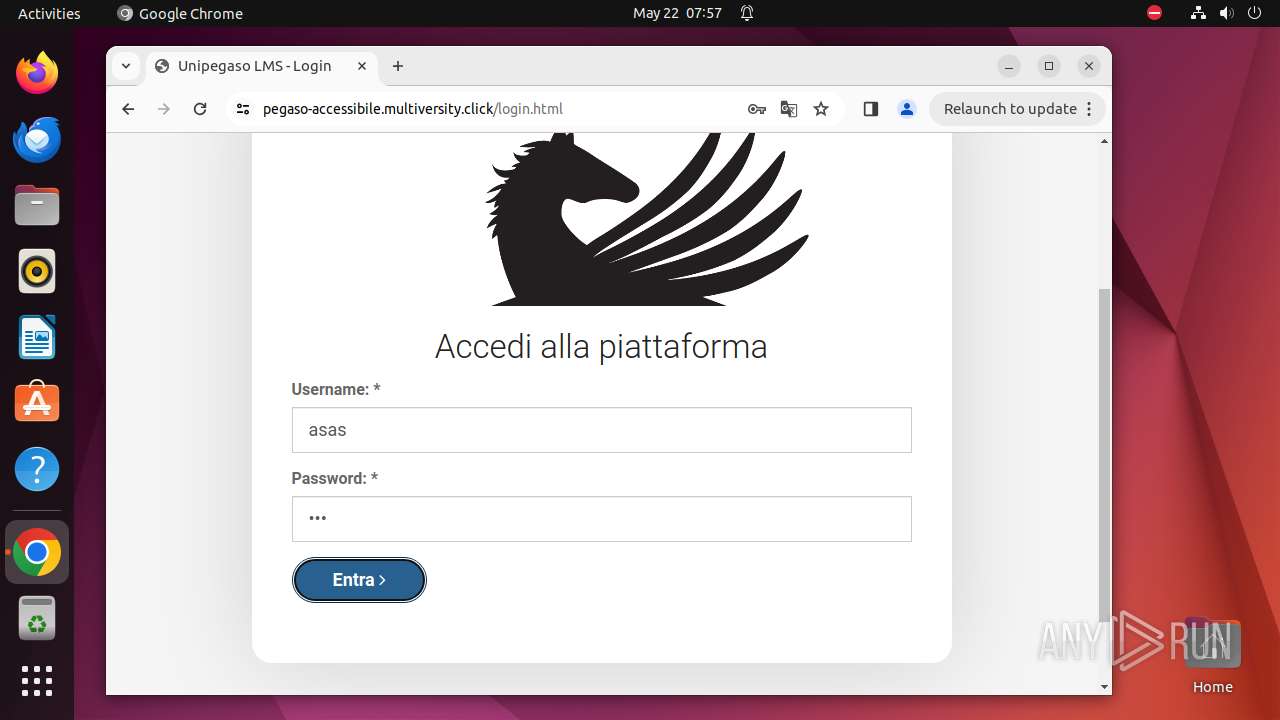Show applications grid

coord(37,681)
